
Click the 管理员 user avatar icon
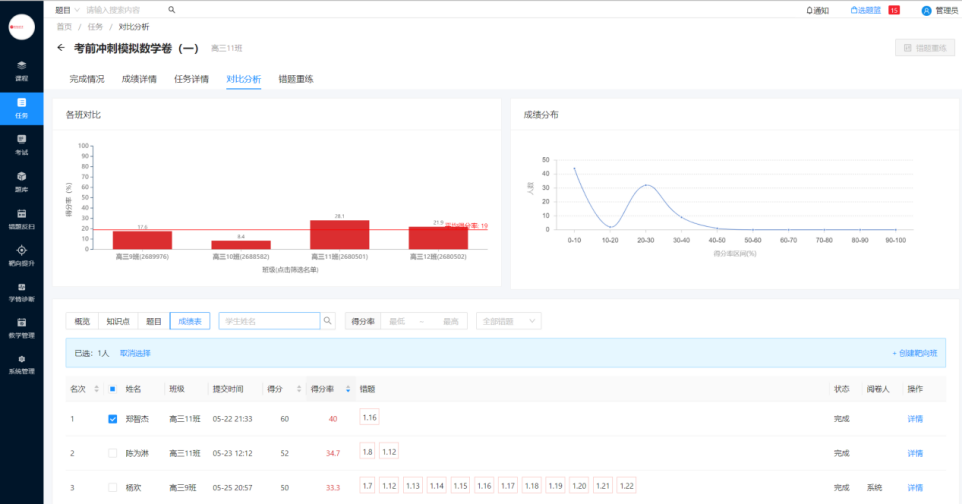[x=926, y=11]
